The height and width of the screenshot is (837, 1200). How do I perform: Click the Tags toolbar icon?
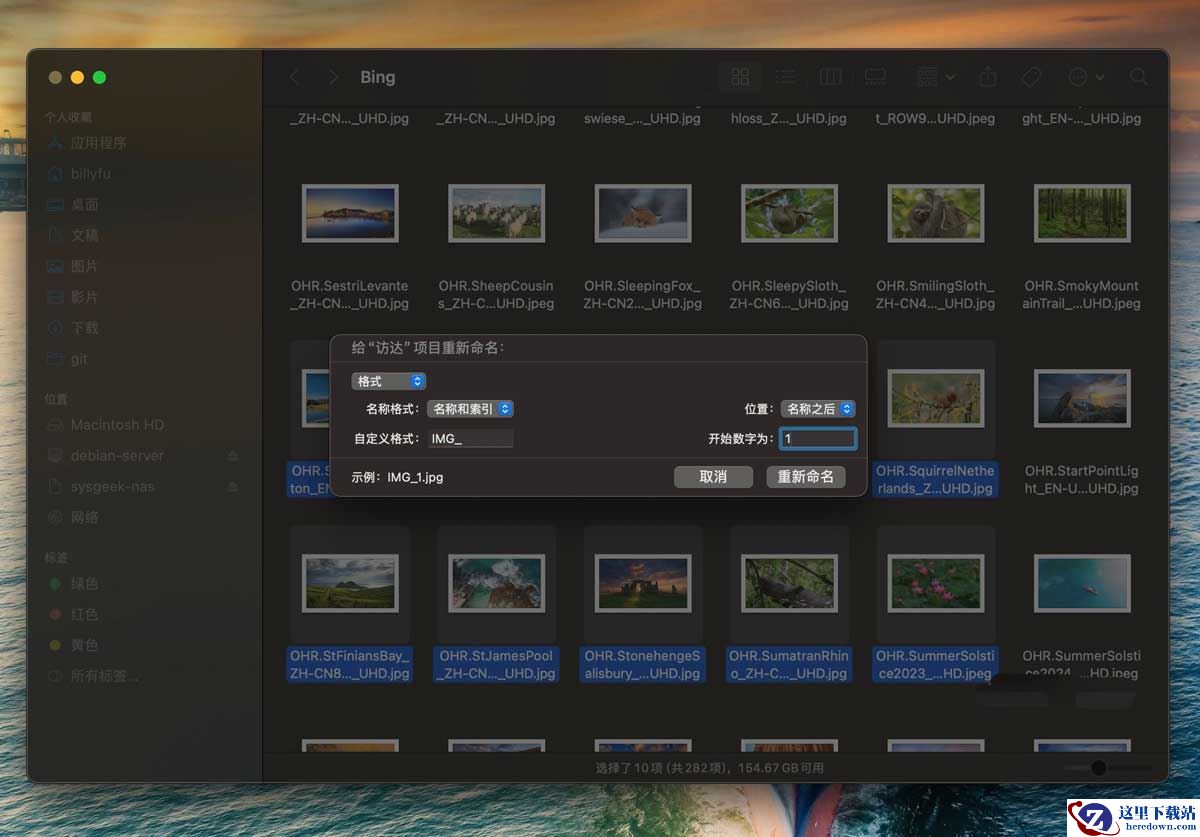tap(1031, 77)
